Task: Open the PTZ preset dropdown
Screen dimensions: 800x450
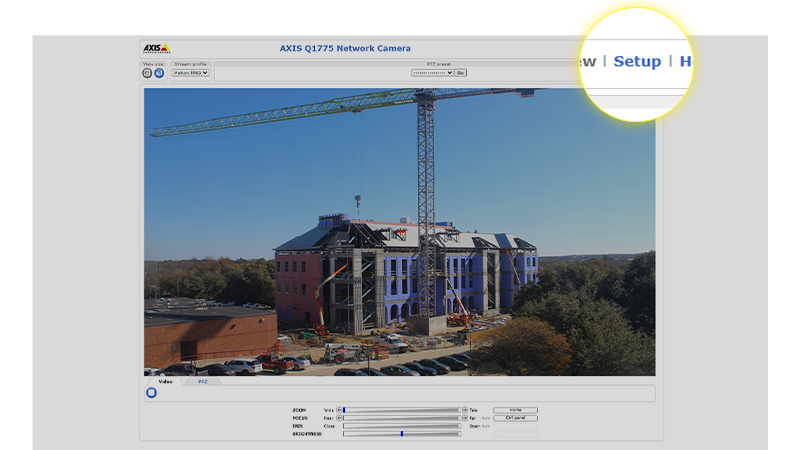Action: tap(432, 73)
